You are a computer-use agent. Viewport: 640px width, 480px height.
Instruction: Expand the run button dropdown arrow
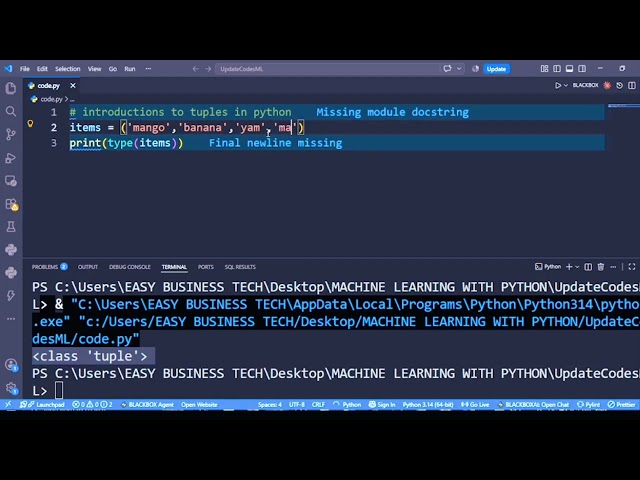click(566, 85)
